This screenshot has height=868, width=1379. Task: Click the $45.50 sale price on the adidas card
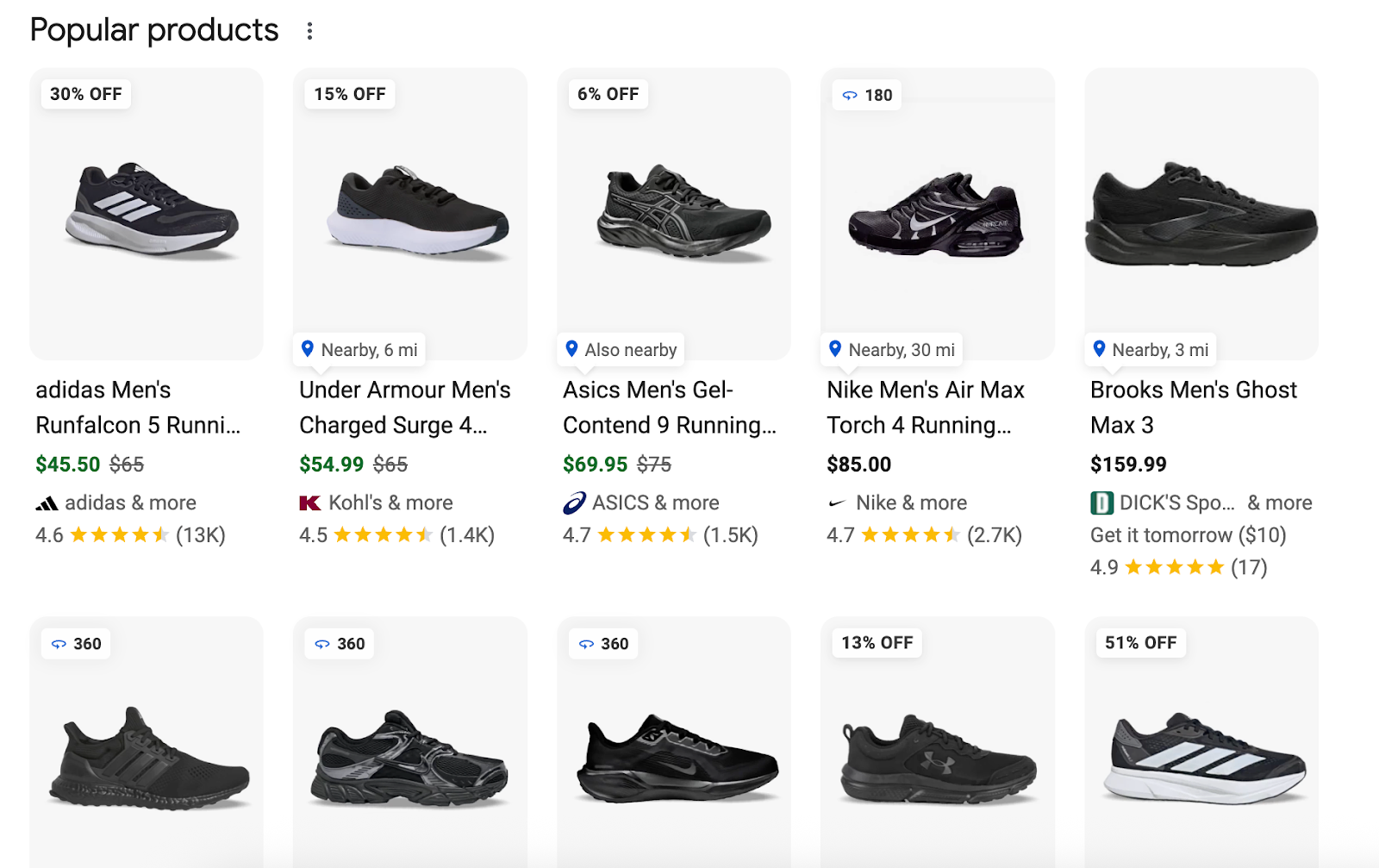click(67, 464)
